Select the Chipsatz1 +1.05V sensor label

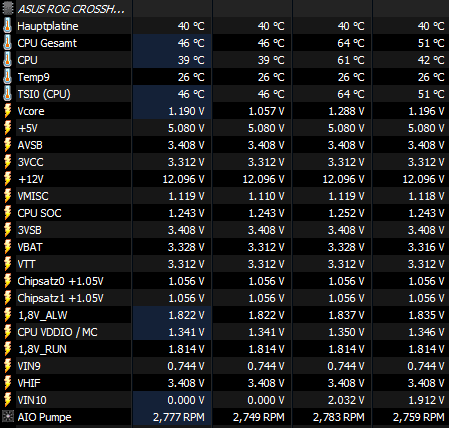60,298
